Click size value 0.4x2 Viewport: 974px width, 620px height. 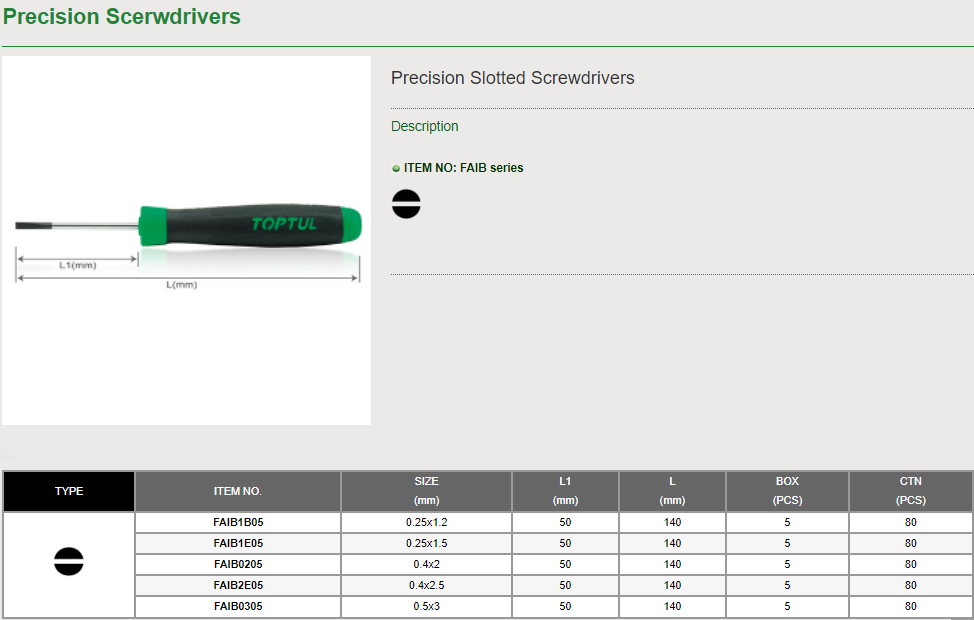pos(427,565)
